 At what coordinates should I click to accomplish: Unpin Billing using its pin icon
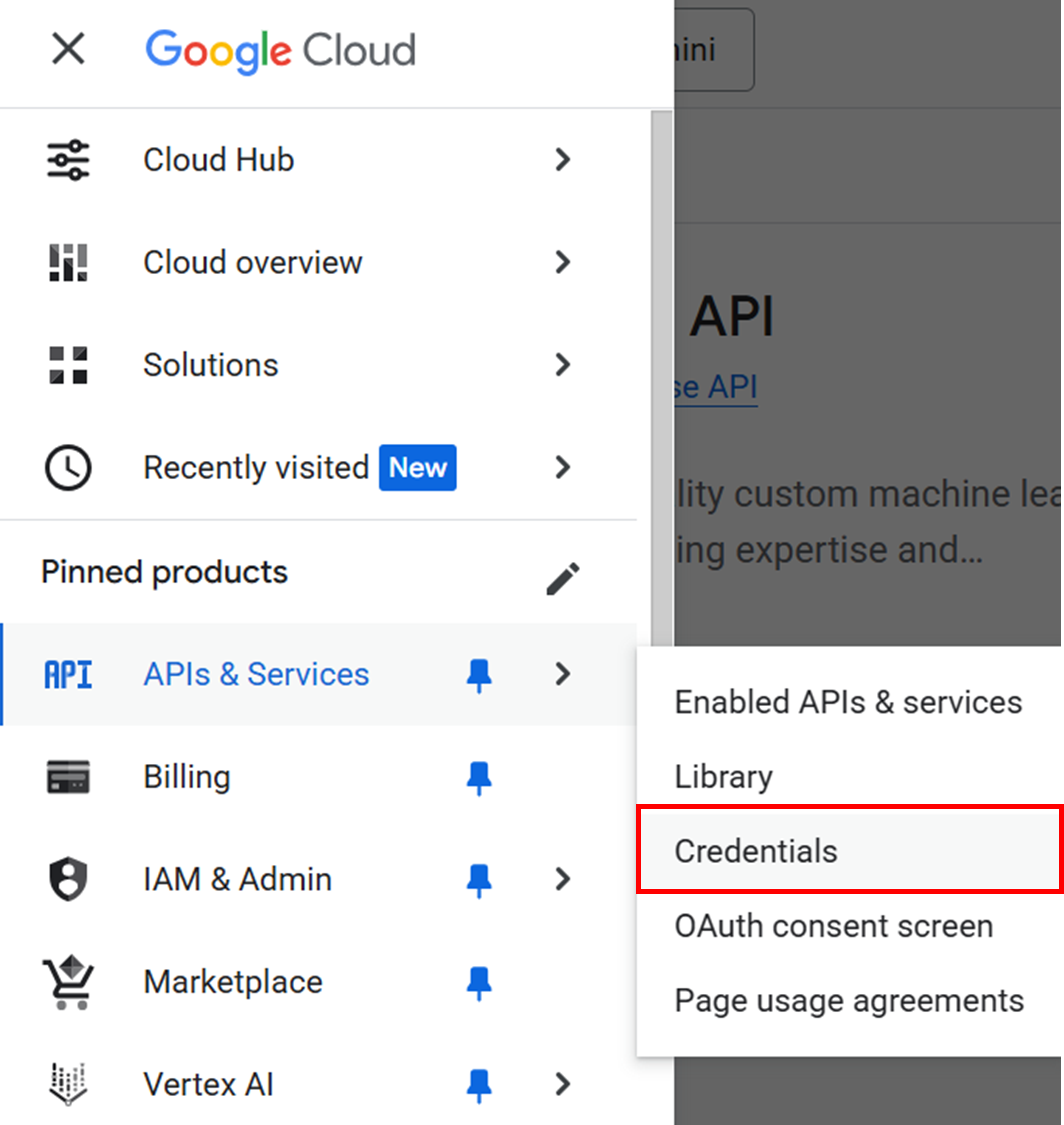pyautogui.click(x=479, y=778)
